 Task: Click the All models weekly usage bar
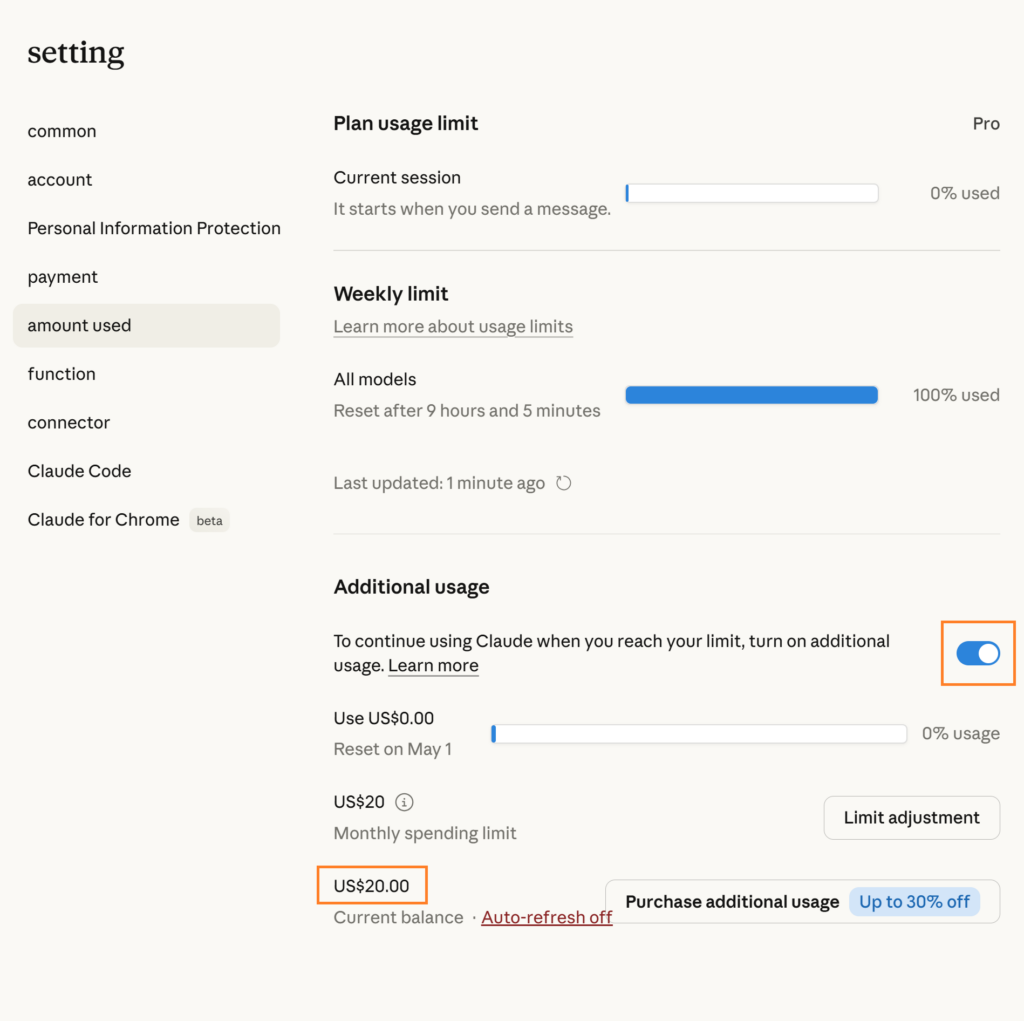(752, 395)
